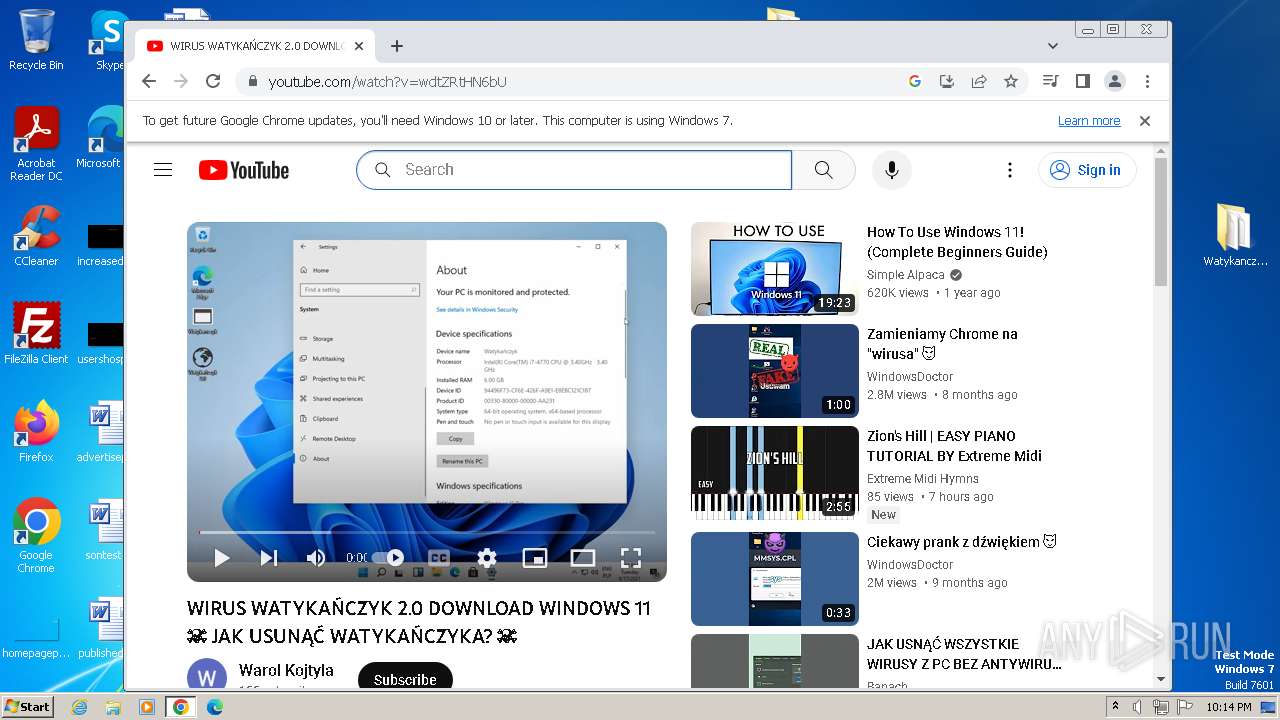Switch to theater mode
Image resolution: width=1280 pixels, height=720 pixels.
click(583, 558)
